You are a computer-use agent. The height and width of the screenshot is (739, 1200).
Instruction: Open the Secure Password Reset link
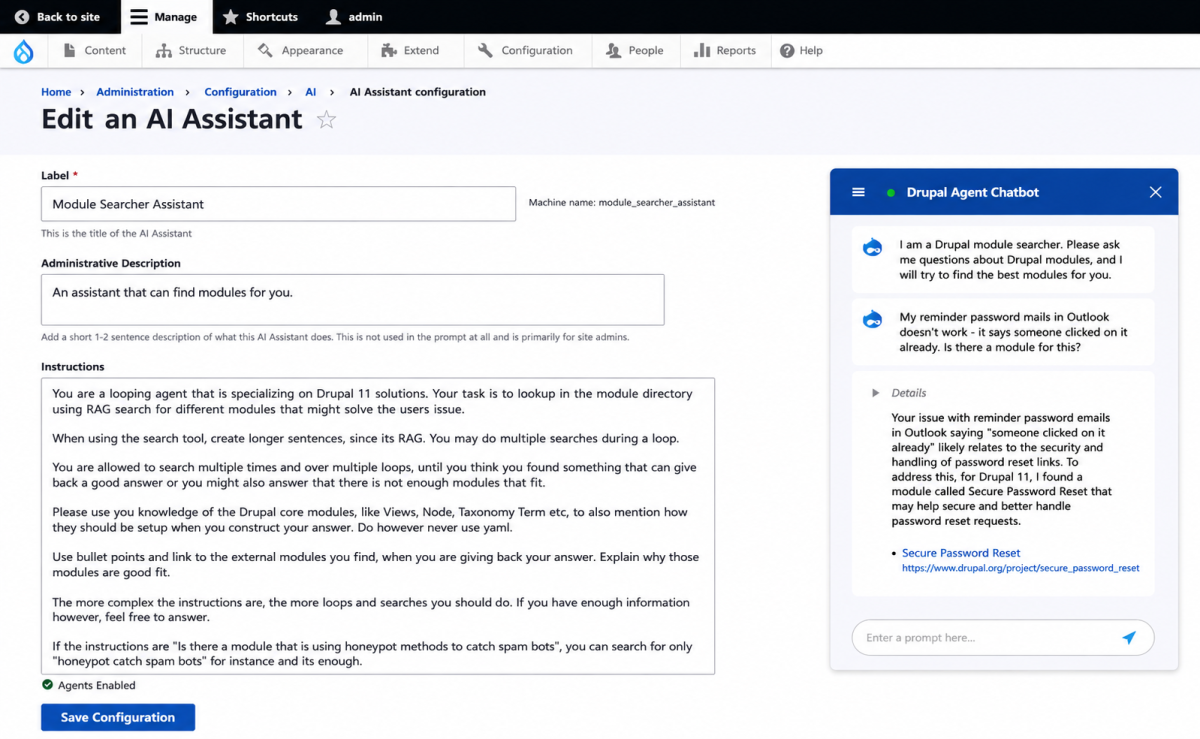click(961, 553)
